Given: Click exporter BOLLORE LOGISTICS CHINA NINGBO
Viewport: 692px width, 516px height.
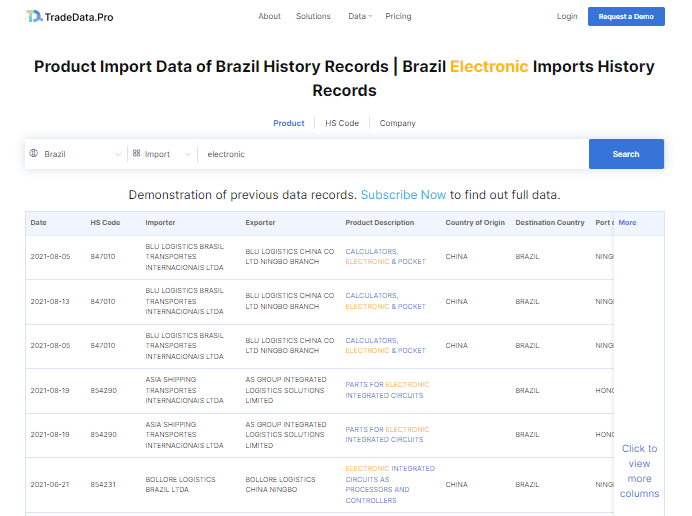Looking at the screenshot, I should click(x=280, y=485).
